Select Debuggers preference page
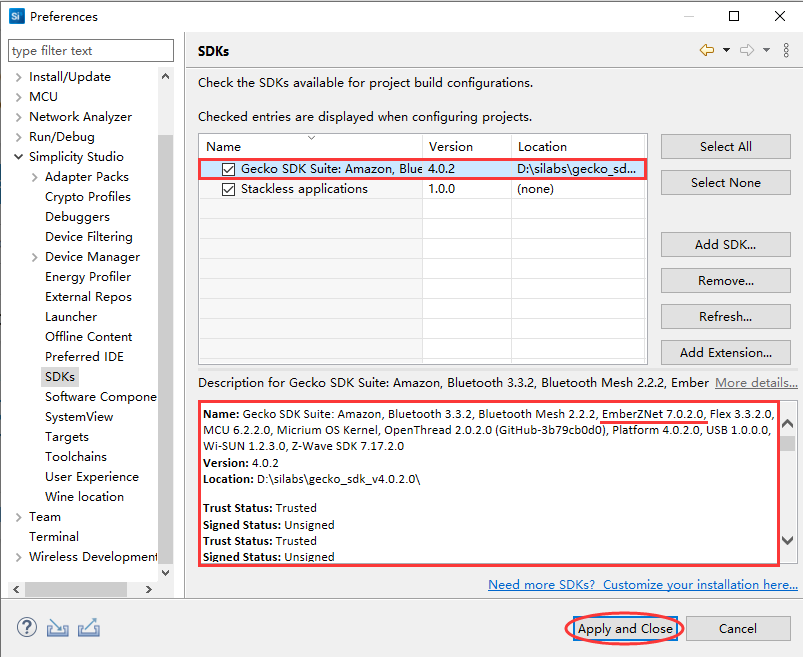Image resolution: width=803 pixels, height=657 pixels. (x=77, y=217)
